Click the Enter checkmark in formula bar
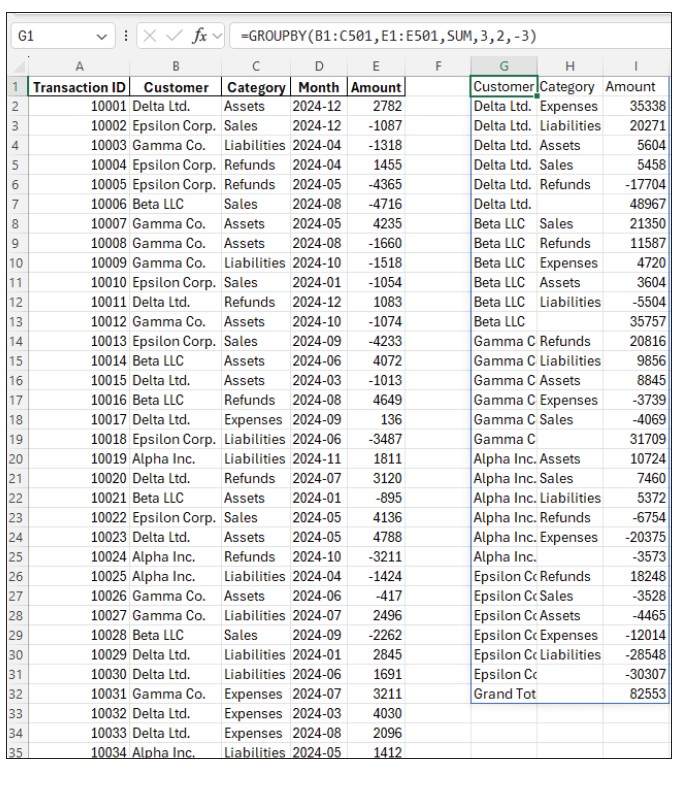The width and height of the screenshot is (678, 792). coord(172,36)
